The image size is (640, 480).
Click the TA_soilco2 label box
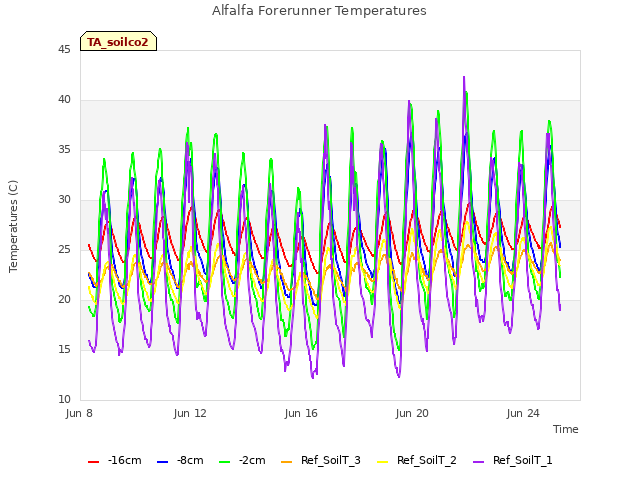pyautogui.click(x=118, y=41)
